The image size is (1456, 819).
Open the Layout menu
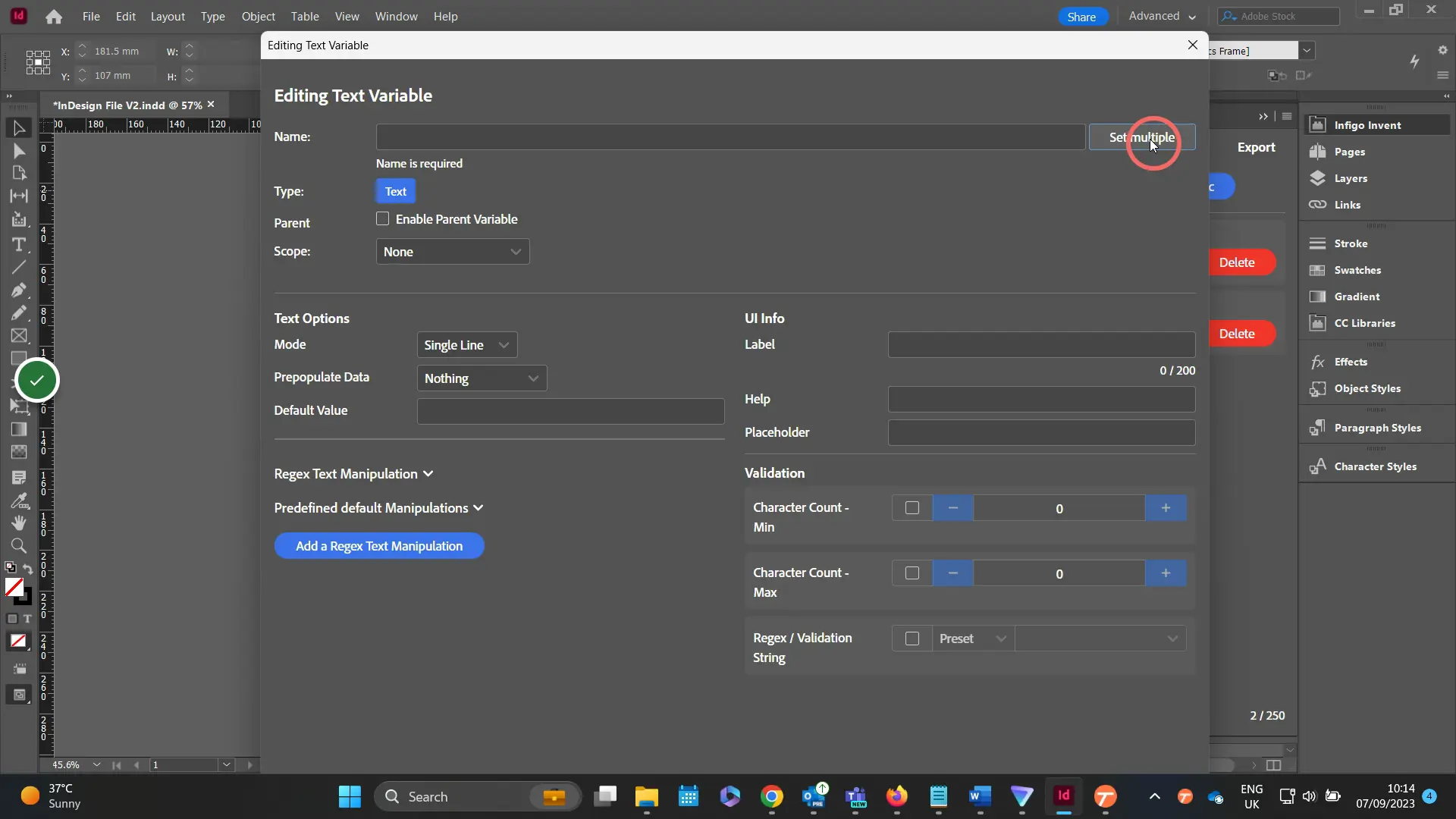pyautogui.click(x=168, y=17)
